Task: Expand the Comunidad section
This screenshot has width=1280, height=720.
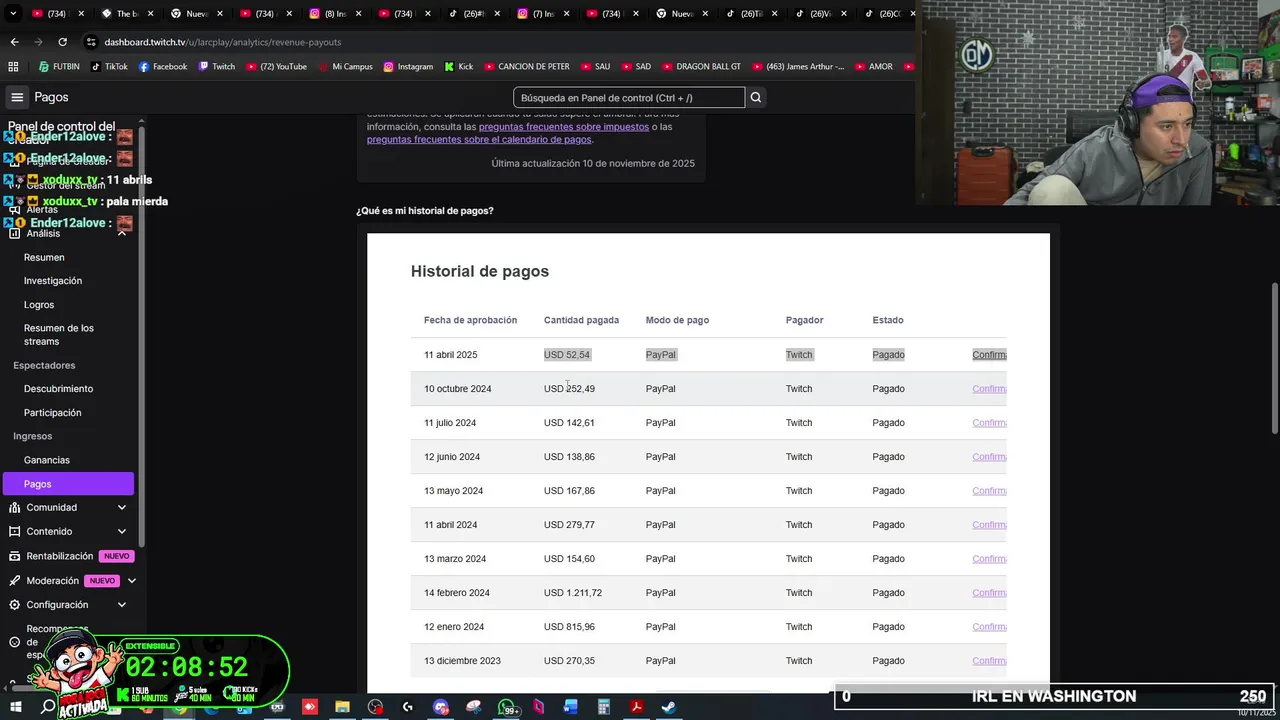Action: (122, 508)
